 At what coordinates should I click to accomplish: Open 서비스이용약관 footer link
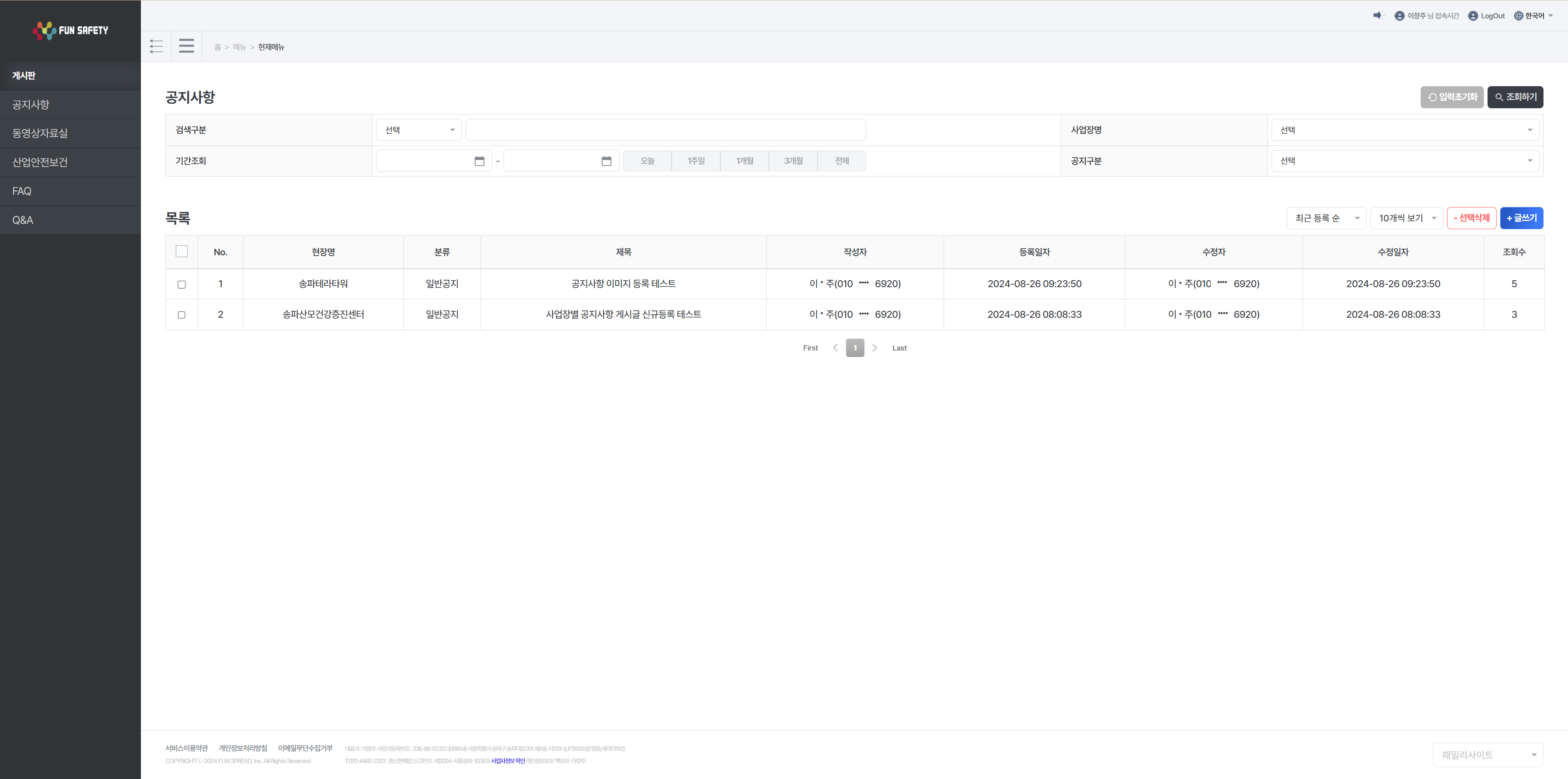pyautogui.click(x=186, y=748)
